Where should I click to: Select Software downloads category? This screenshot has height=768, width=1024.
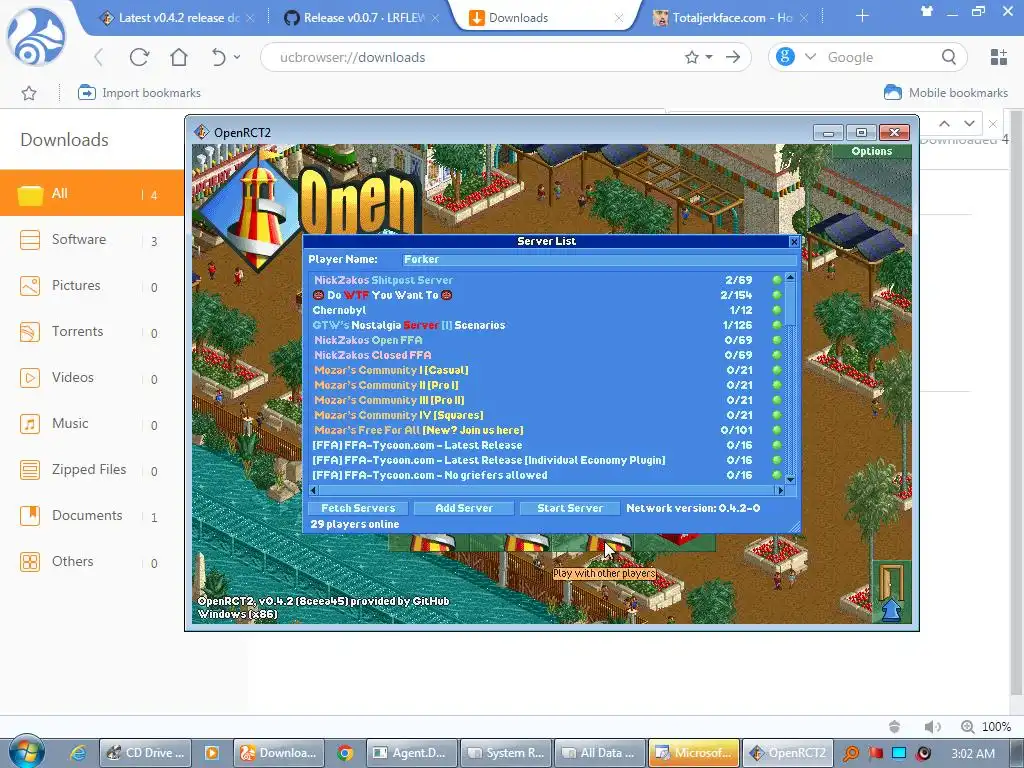(x=92, y=240)
